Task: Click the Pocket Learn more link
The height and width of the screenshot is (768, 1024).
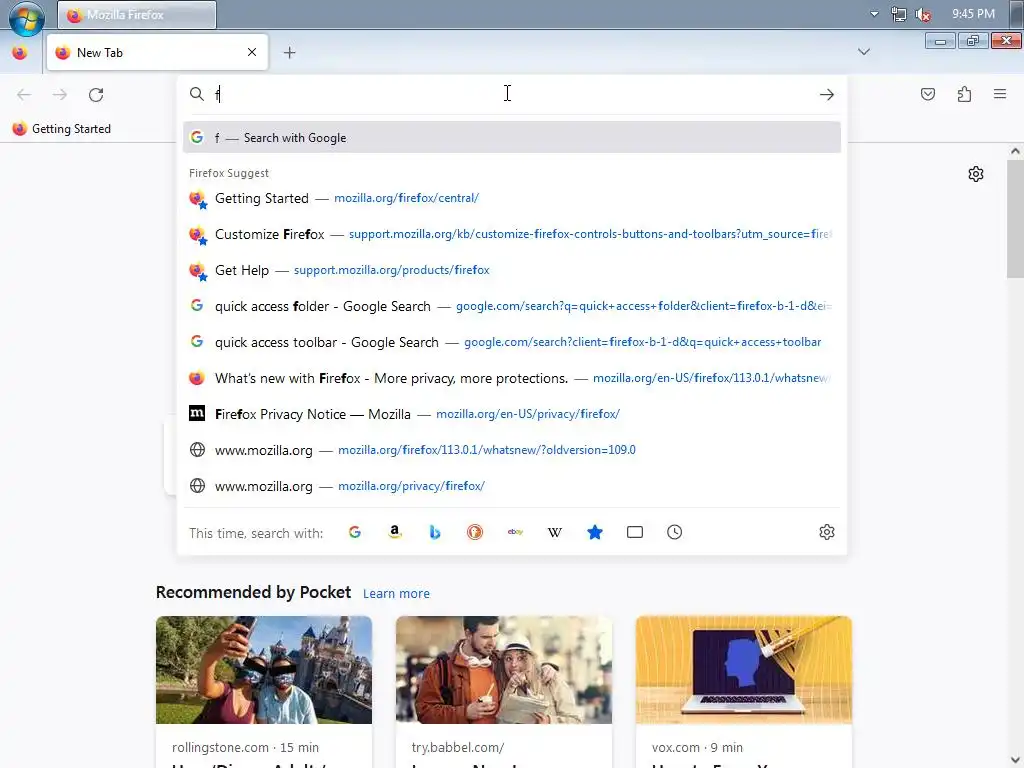Action: tap(396, 594)
